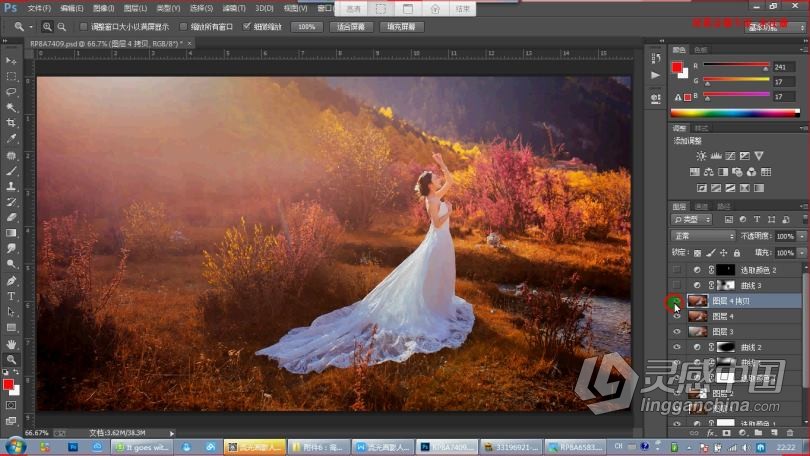
Task: Click the Zoom Out mode icon in options bar
Action: (x=61, y=26)
